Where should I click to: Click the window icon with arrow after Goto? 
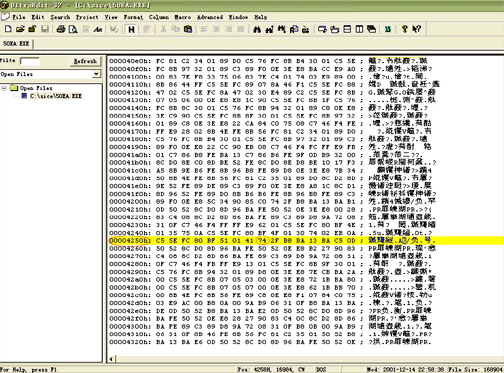tap(322, 29)
